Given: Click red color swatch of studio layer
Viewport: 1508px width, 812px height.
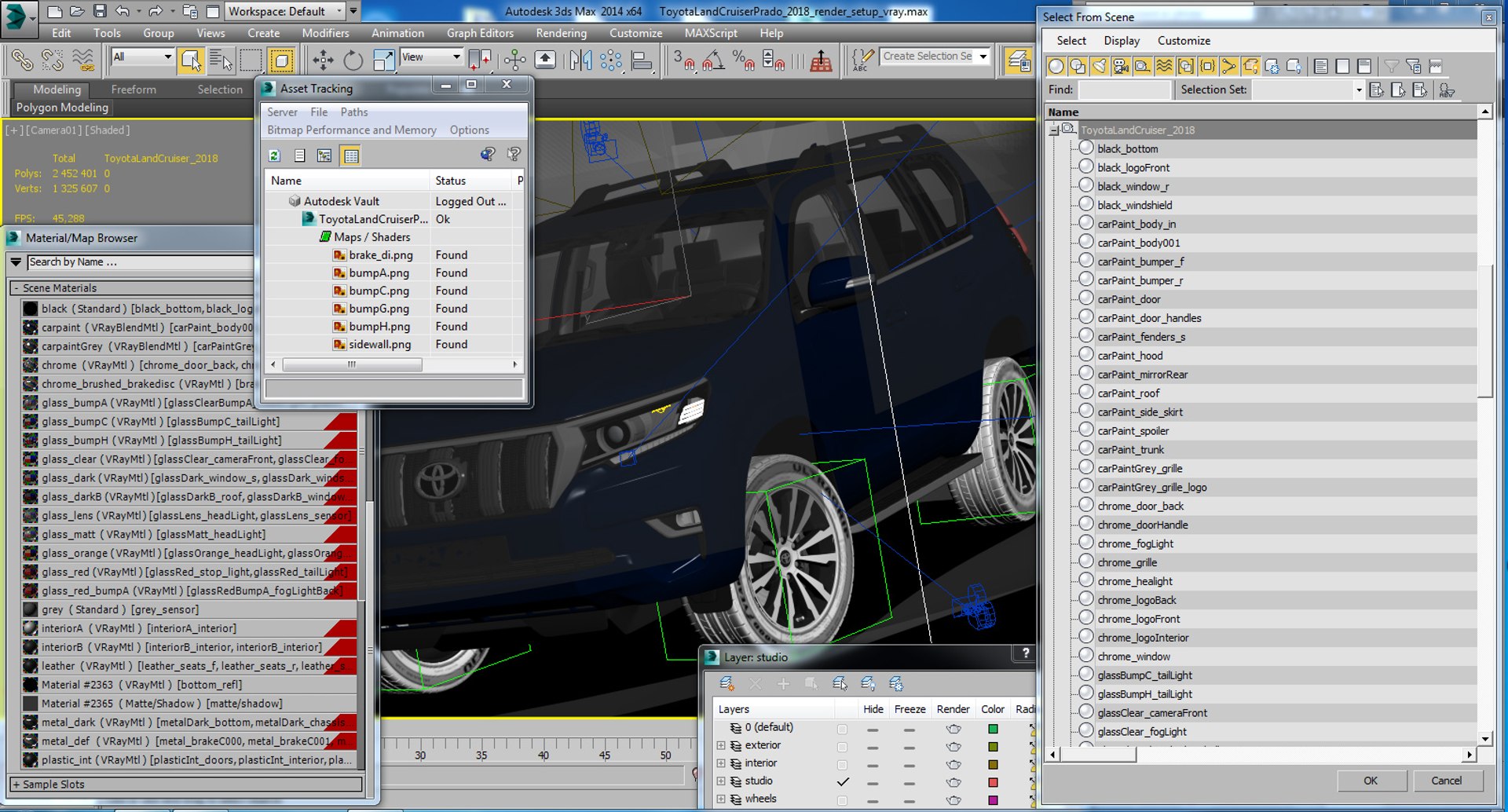Looking at the screenshot, I should (x=993, y=782).
